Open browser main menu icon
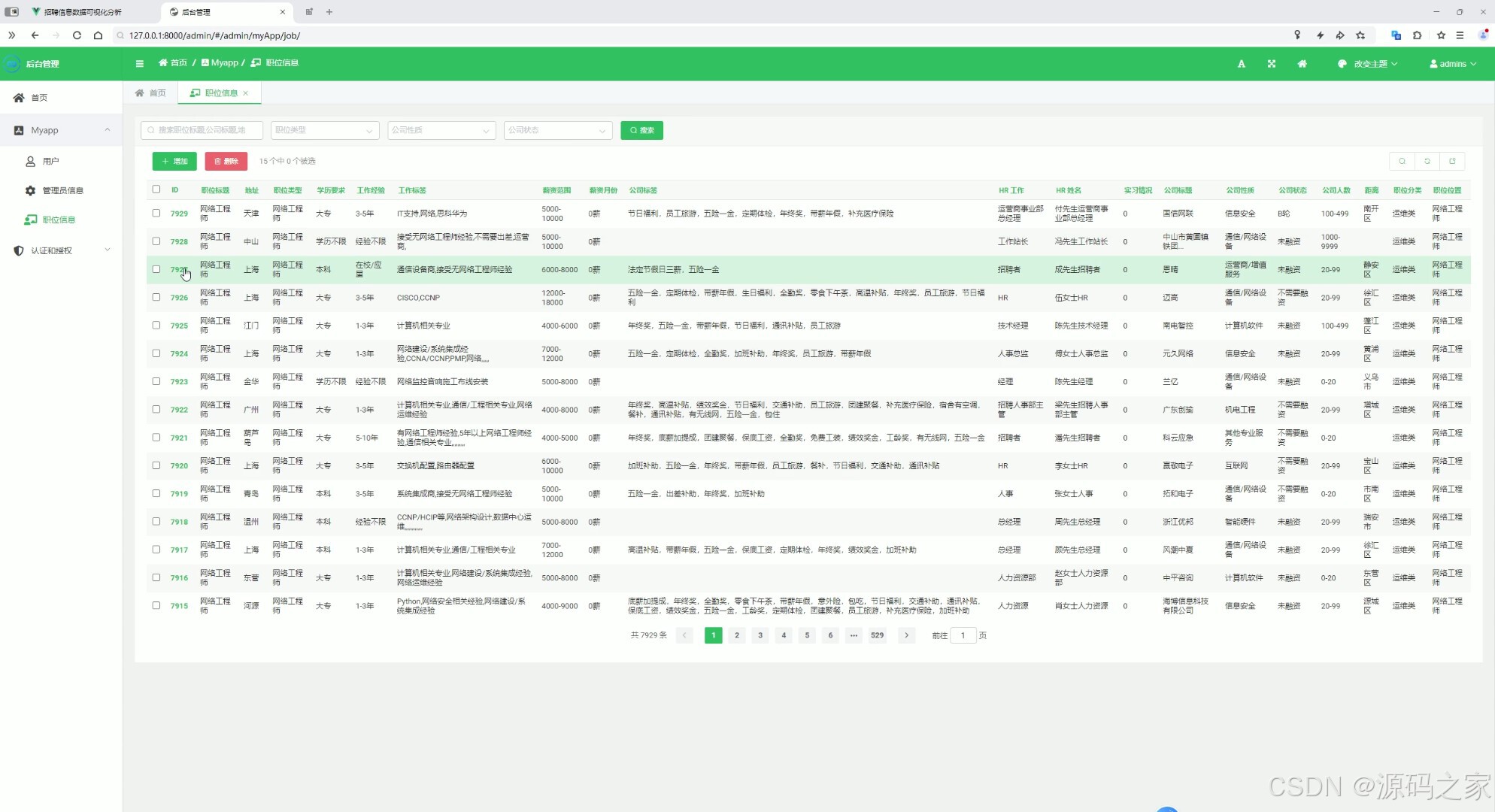Image resolution: width=1495 pixels, height=812 pixels. 1460,35
